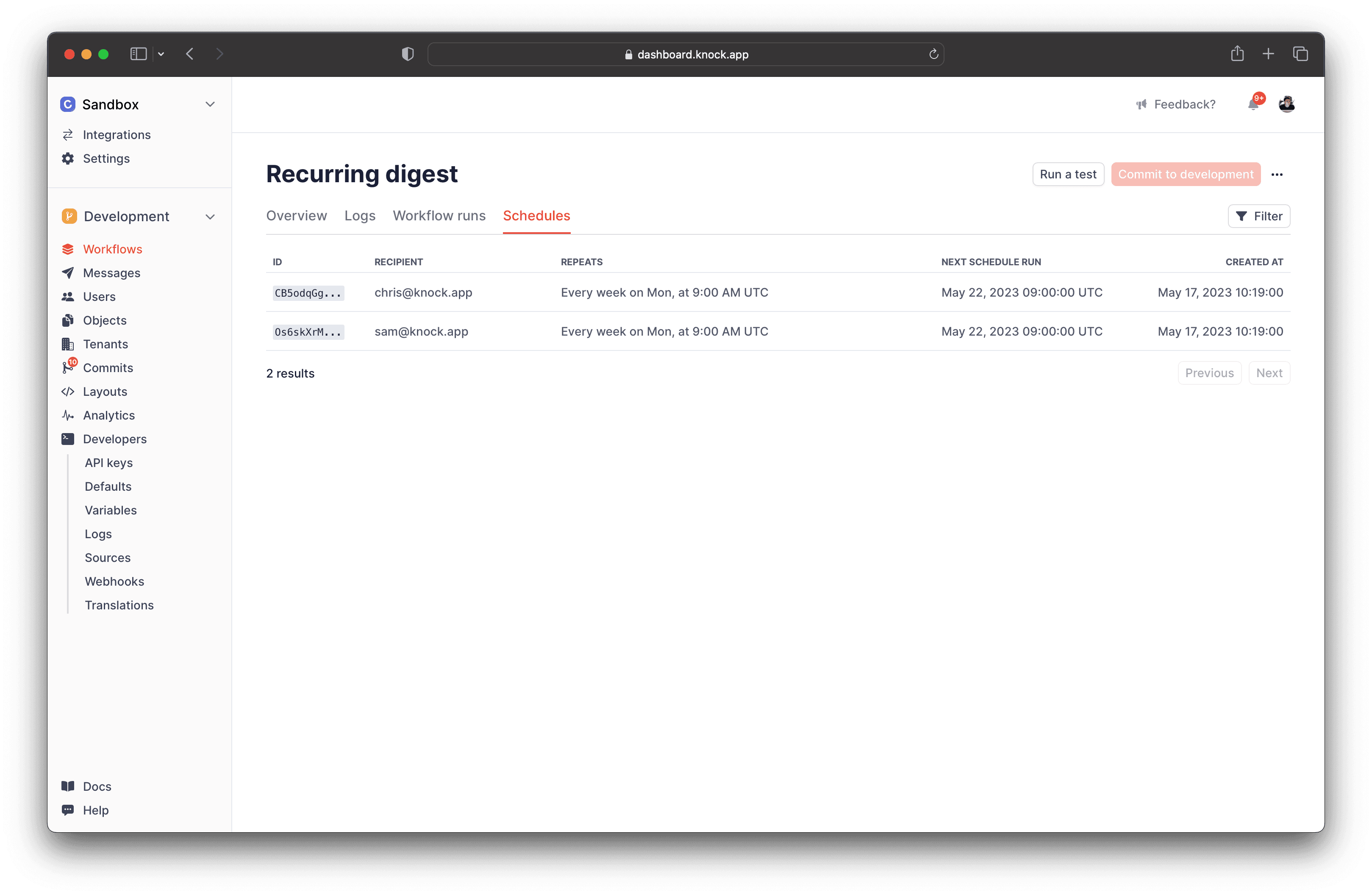Open the Commits panel with pending changes
The height and width of the screenshot is (895, 1372).
pos(108,367)
